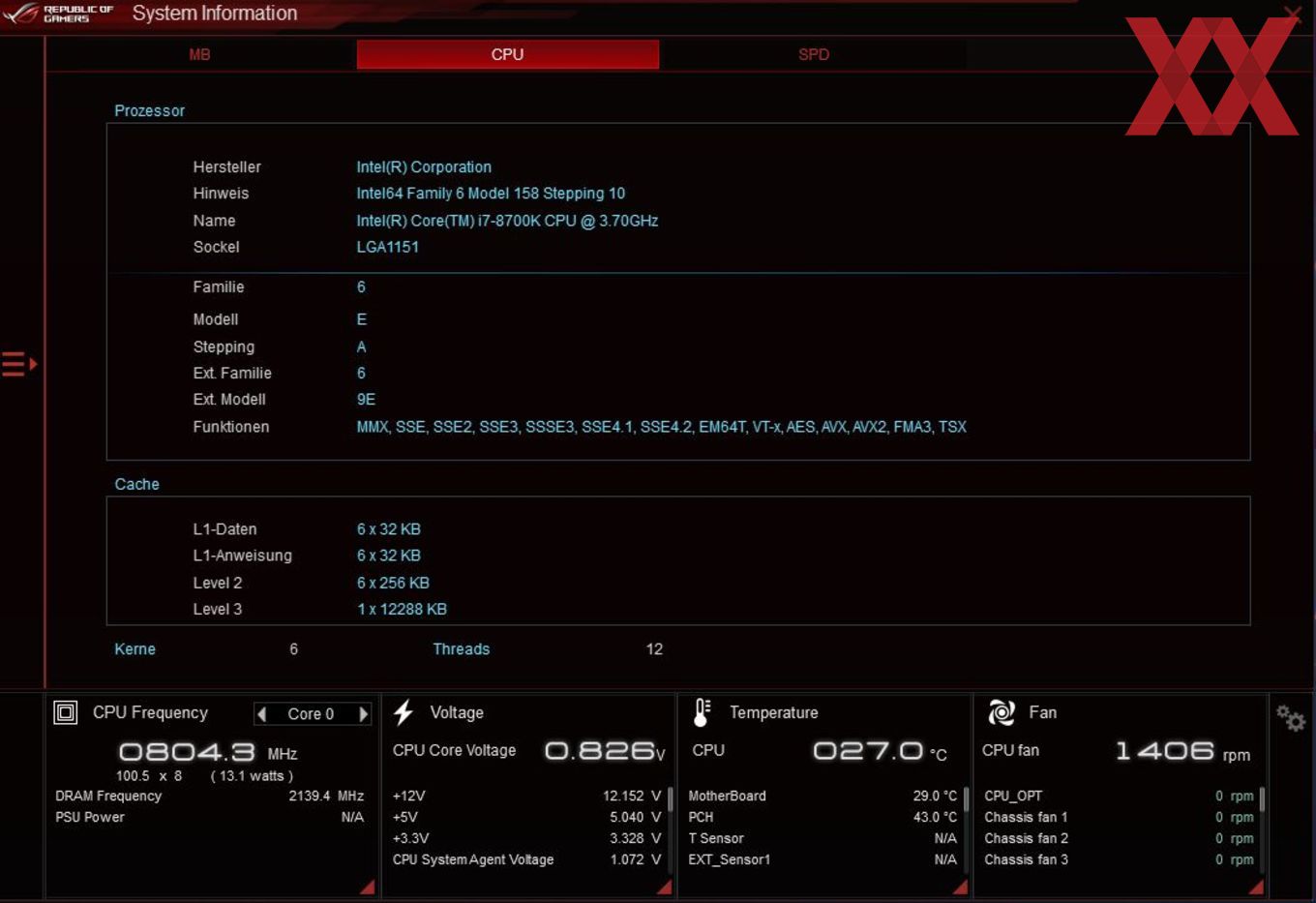Click the Temperature panel scrollbar
Image resolution: width=1316 pixels, height=903 pixels.
pyautogui.click(x=966, y=799)
